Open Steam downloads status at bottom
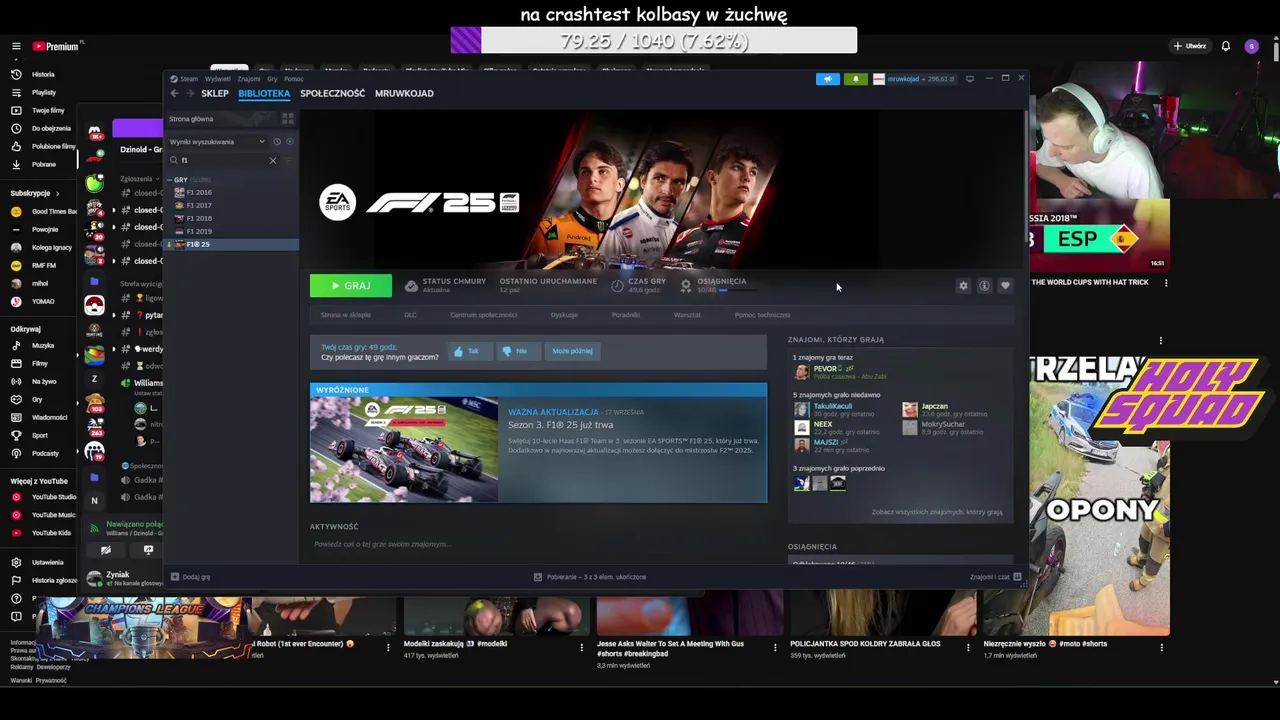The image size is (1280, 720). 590,577
